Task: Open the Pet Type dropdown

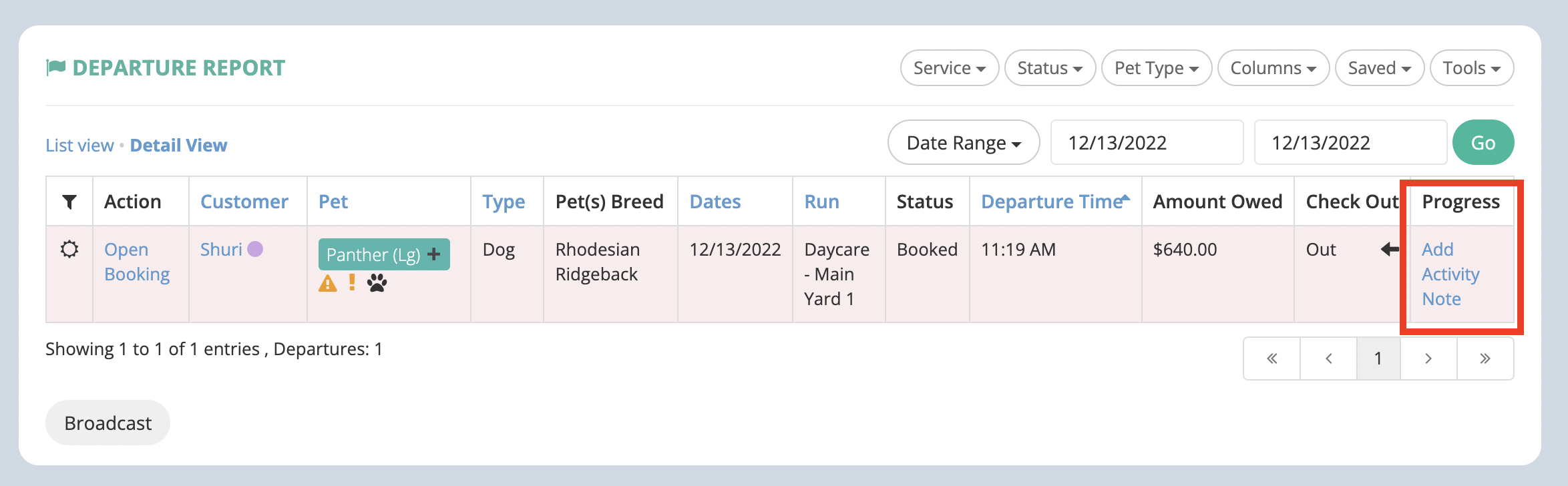Action: pos(1157,68)
